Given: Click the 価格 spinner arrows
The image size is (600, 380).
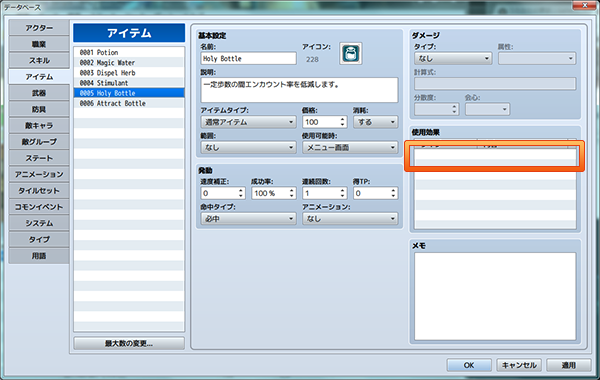Looking at the screenshot, I should tap(343, 122).
